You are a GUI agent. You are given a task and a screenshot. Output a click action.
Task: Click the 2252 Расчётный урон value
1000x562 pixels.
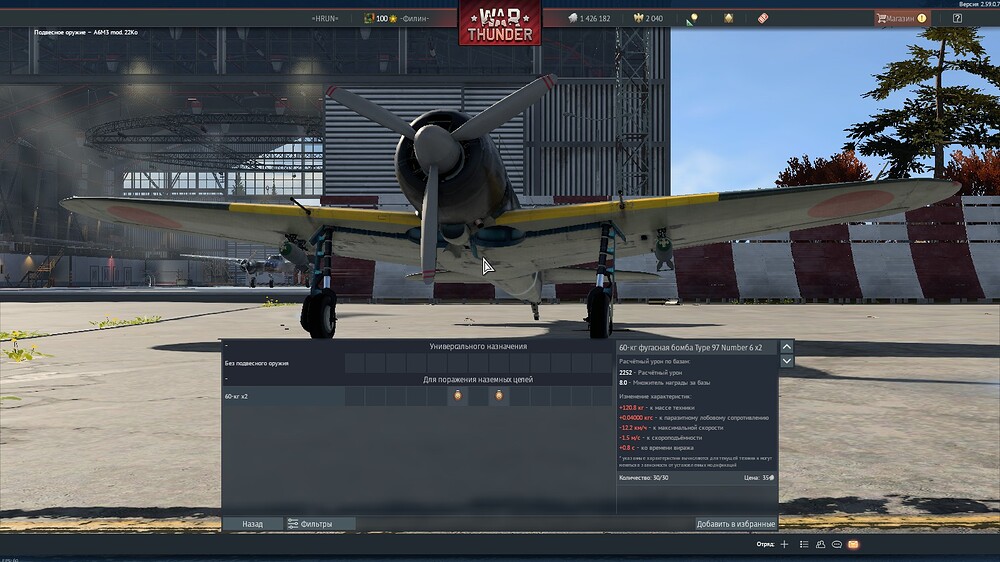click(x=651, y=373)
